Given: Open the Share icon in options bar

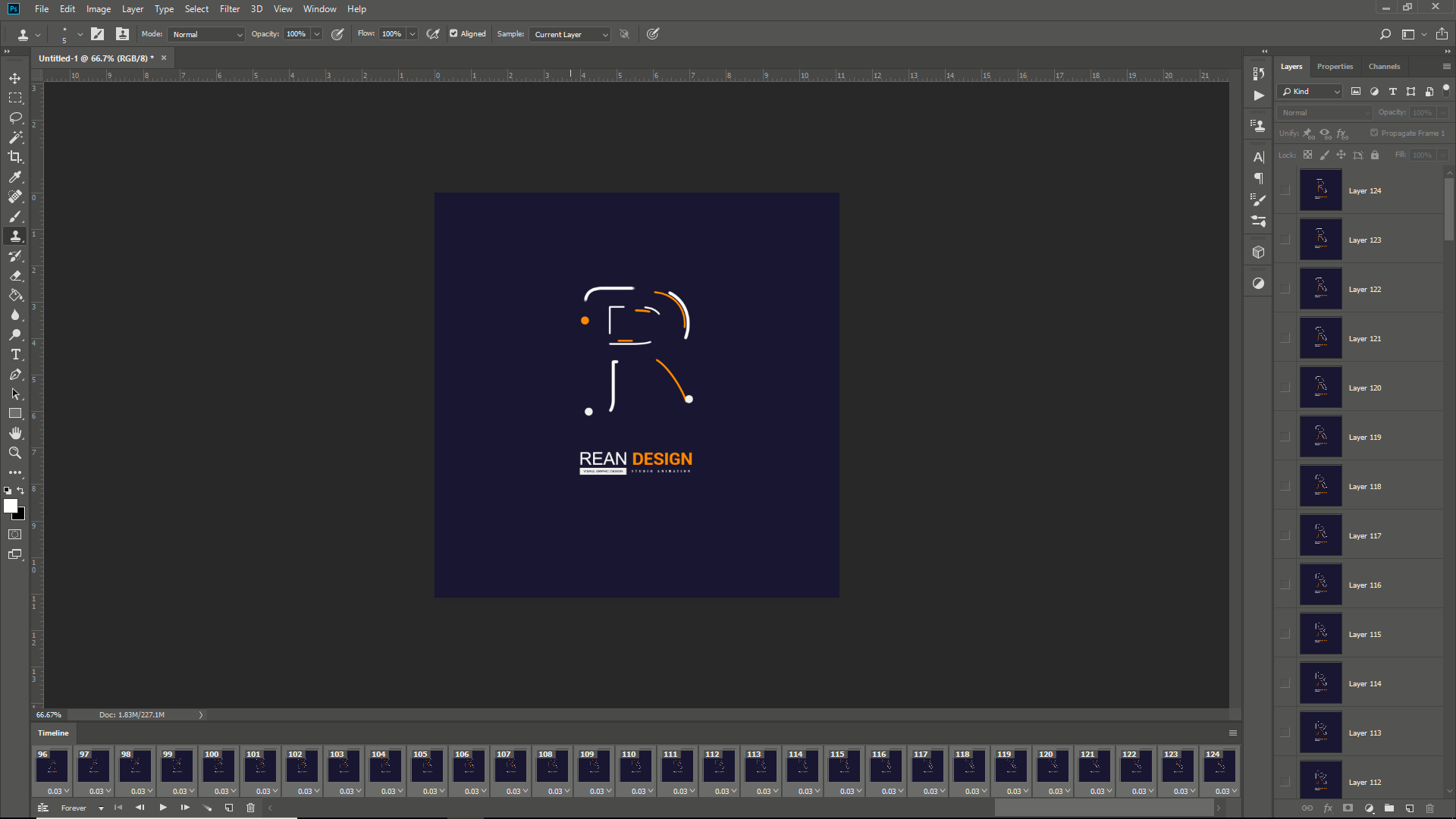Looking at the screenshot, I should click(1442, 34).
